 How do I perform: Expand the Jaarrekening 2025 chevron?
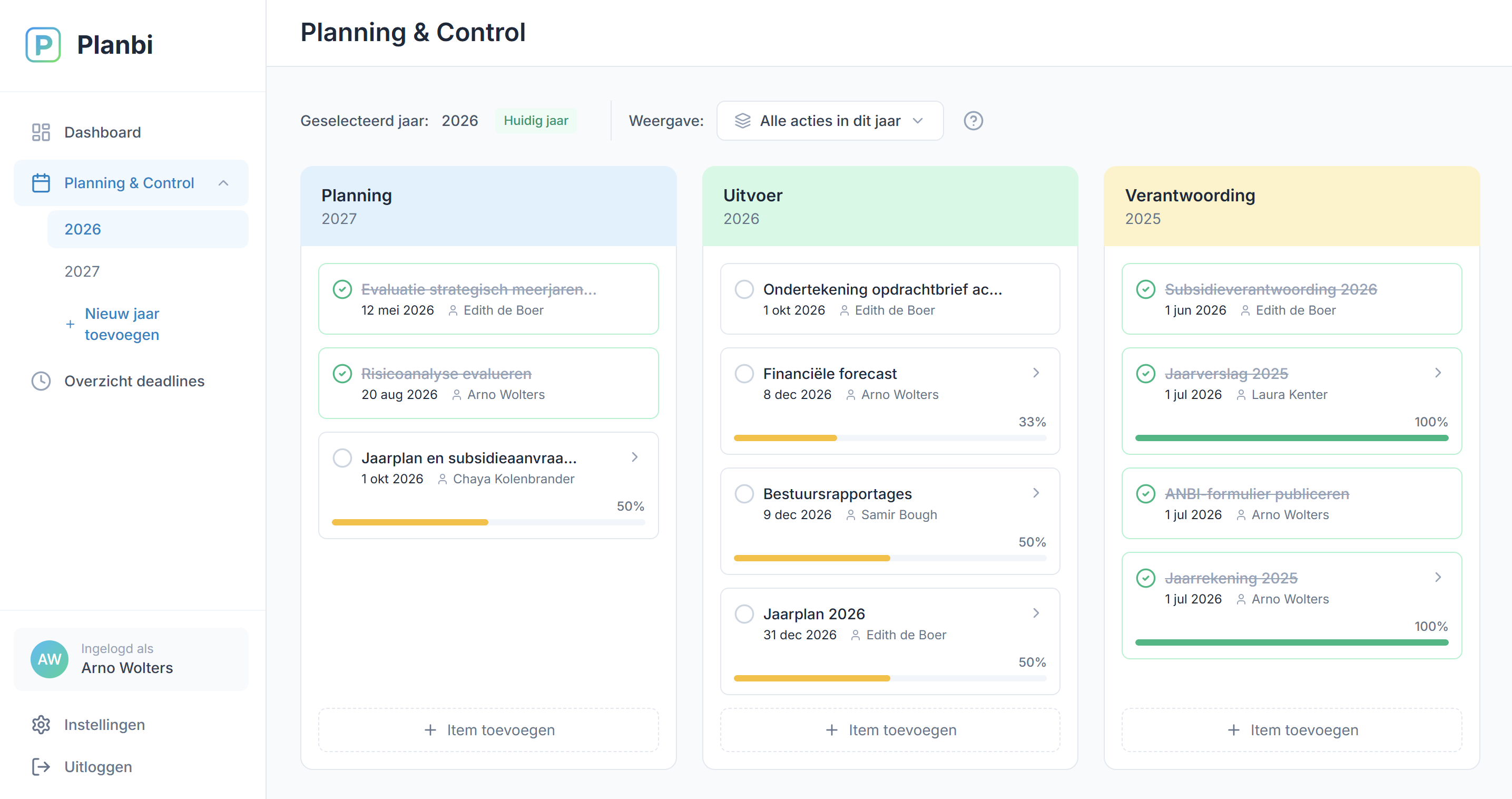click(1438, 578)
